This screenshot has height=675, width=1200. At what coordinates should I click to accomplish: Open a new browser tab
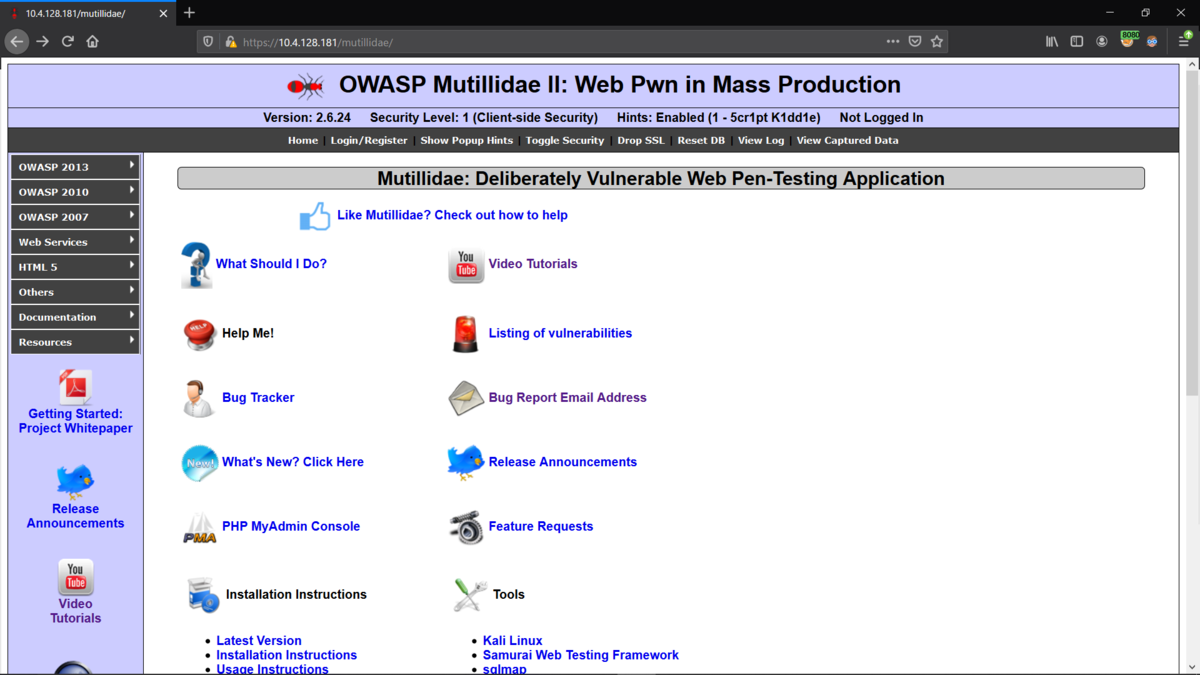(x=189, y=13)
